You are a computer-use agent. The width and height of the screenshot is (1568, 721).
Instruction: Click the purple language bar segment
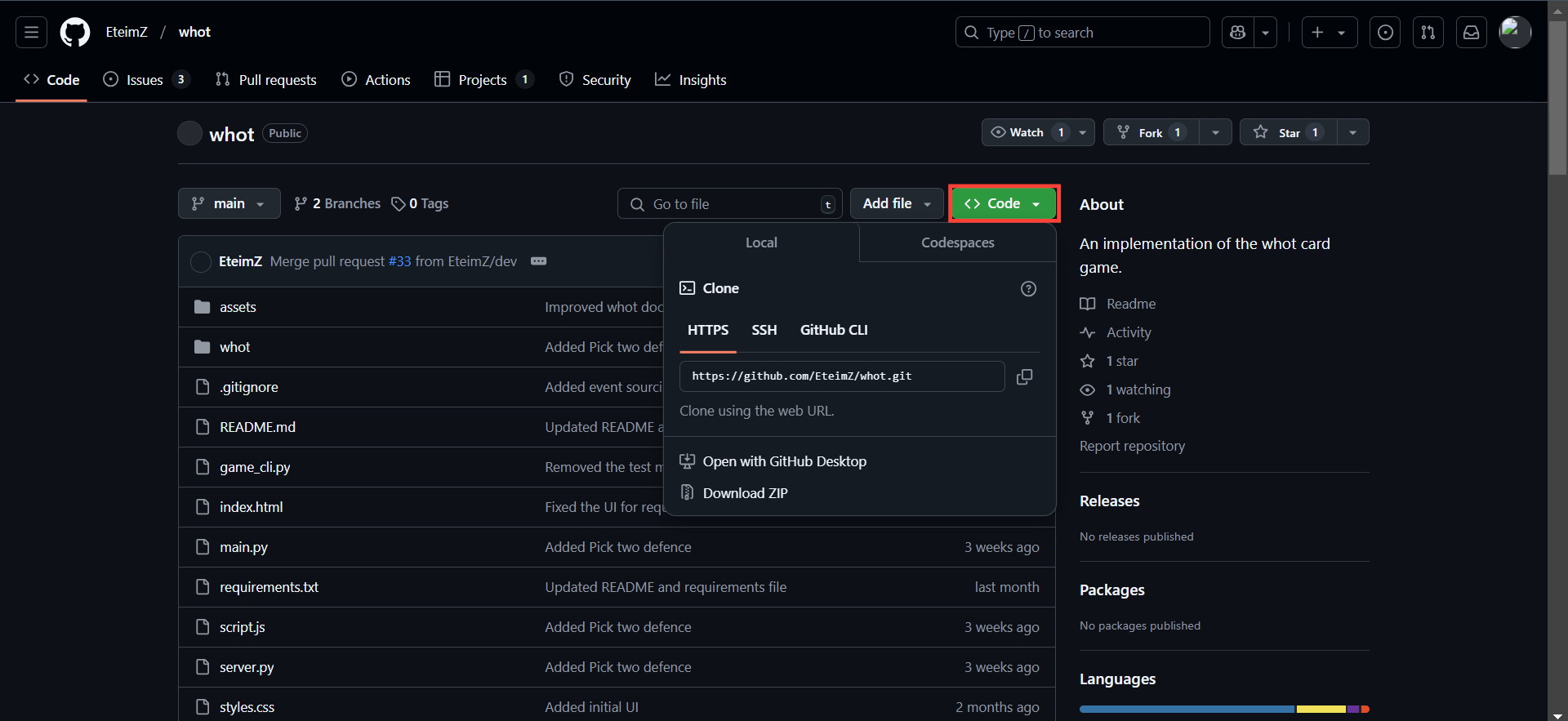pyautogui.click(x=1353, y=709)
